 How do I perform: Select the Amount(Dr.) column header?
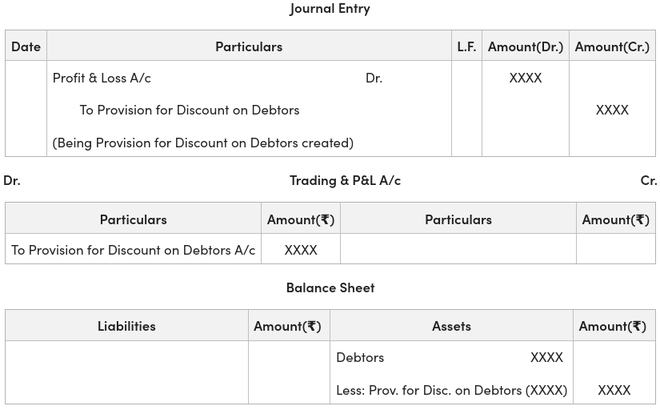525,46
